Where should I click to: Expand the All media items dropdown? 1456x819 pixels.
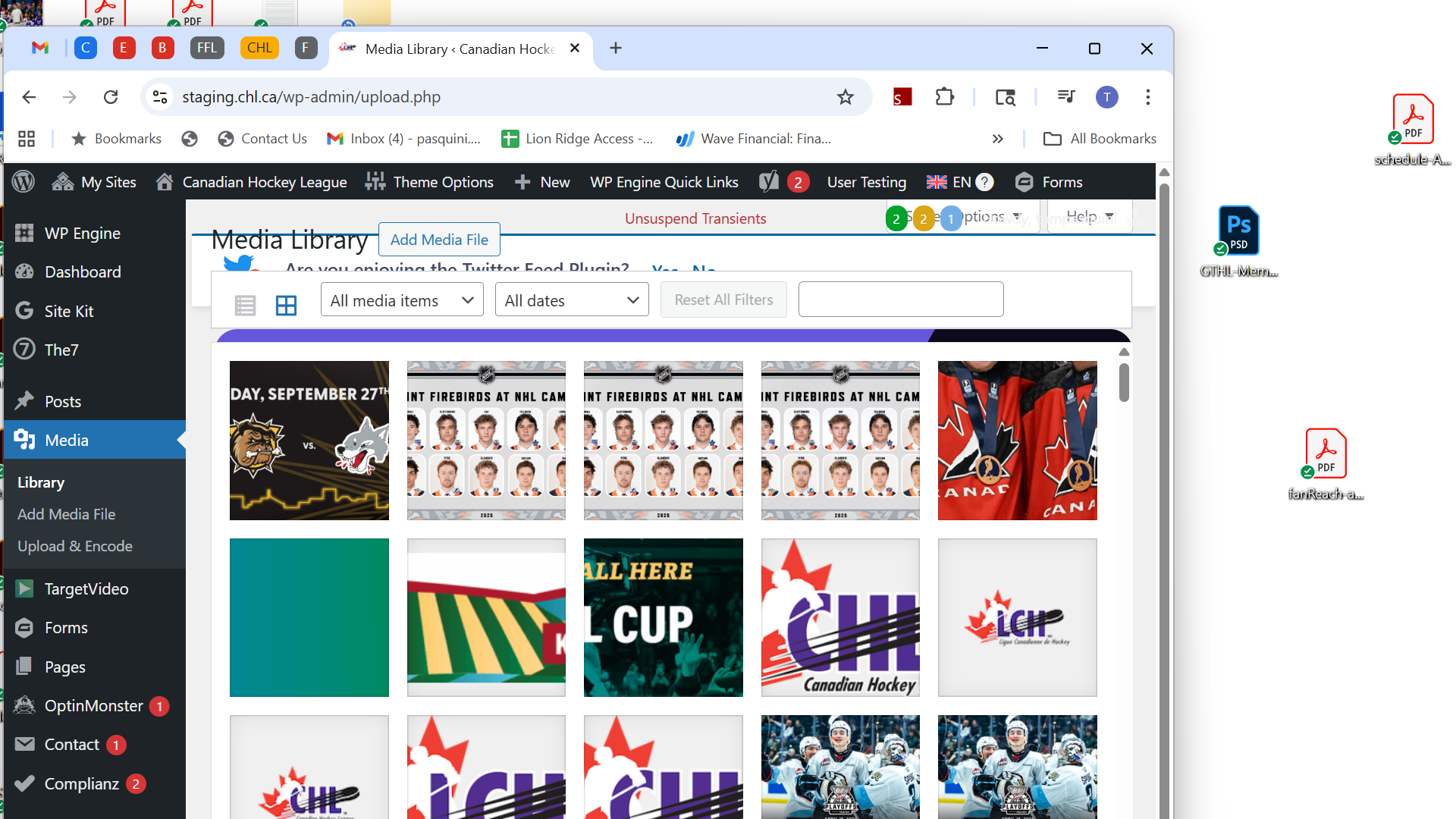click(402, 300)
